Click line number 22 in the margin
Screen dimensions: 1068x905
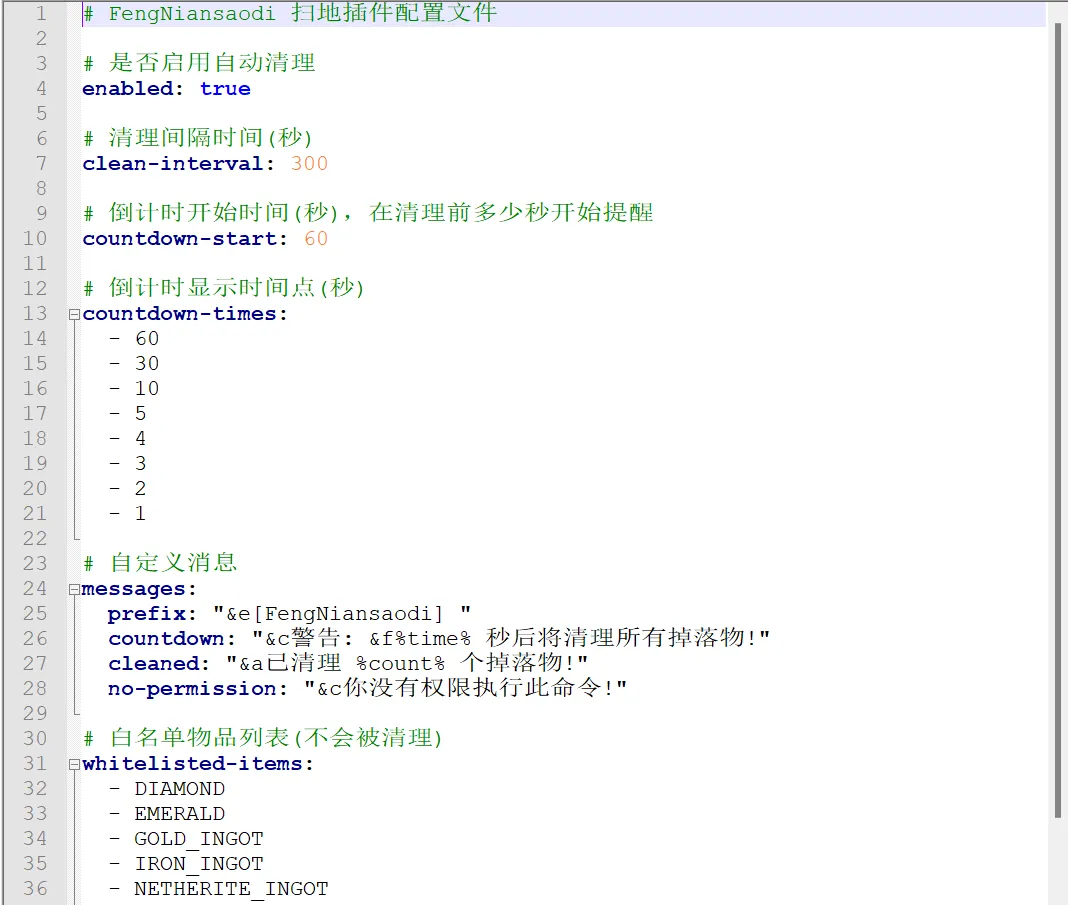point(35,539)
